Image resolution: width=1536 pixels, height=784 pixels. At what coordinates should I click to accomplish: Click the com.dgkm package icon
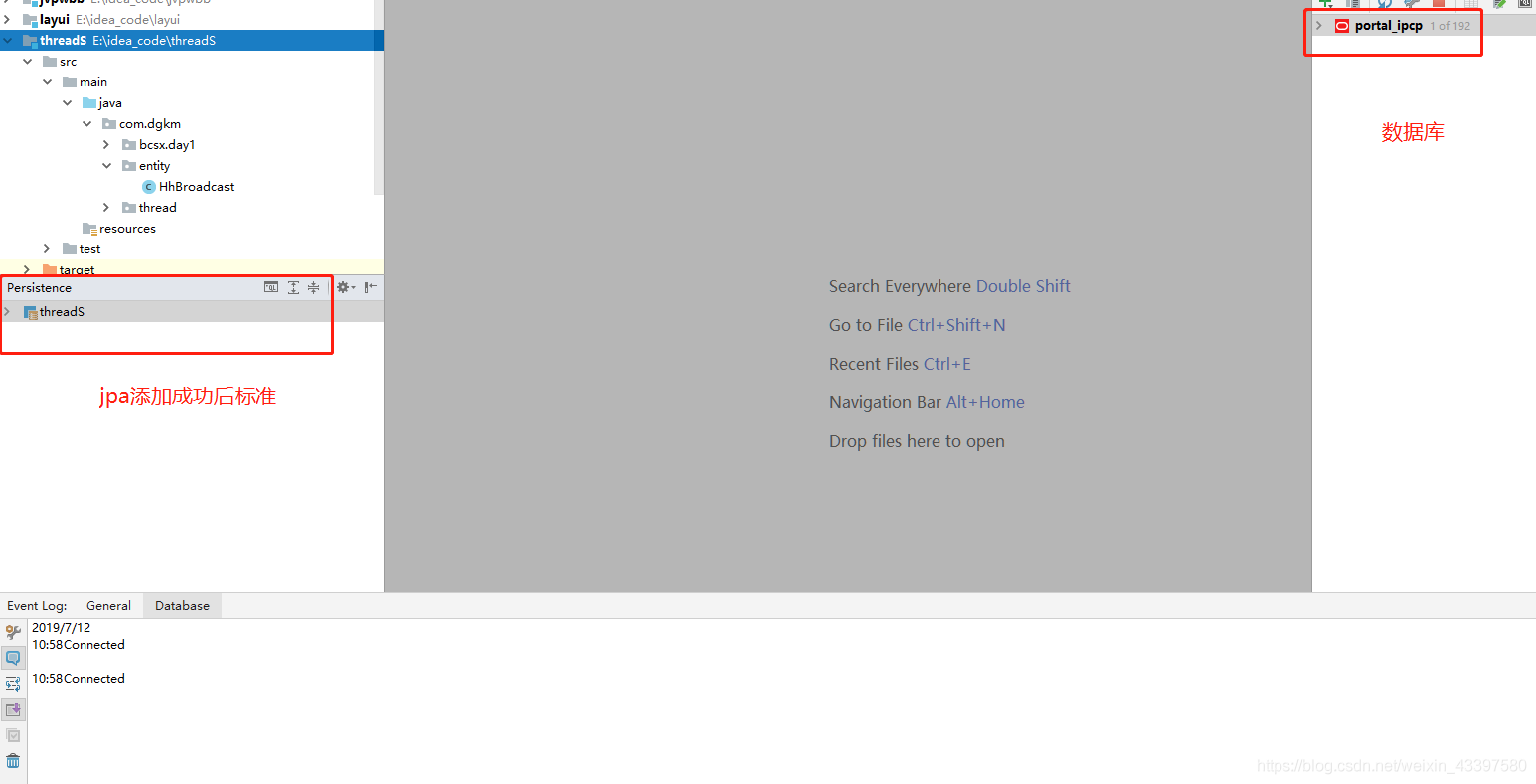pyautogui.click(x=109, y=124)
